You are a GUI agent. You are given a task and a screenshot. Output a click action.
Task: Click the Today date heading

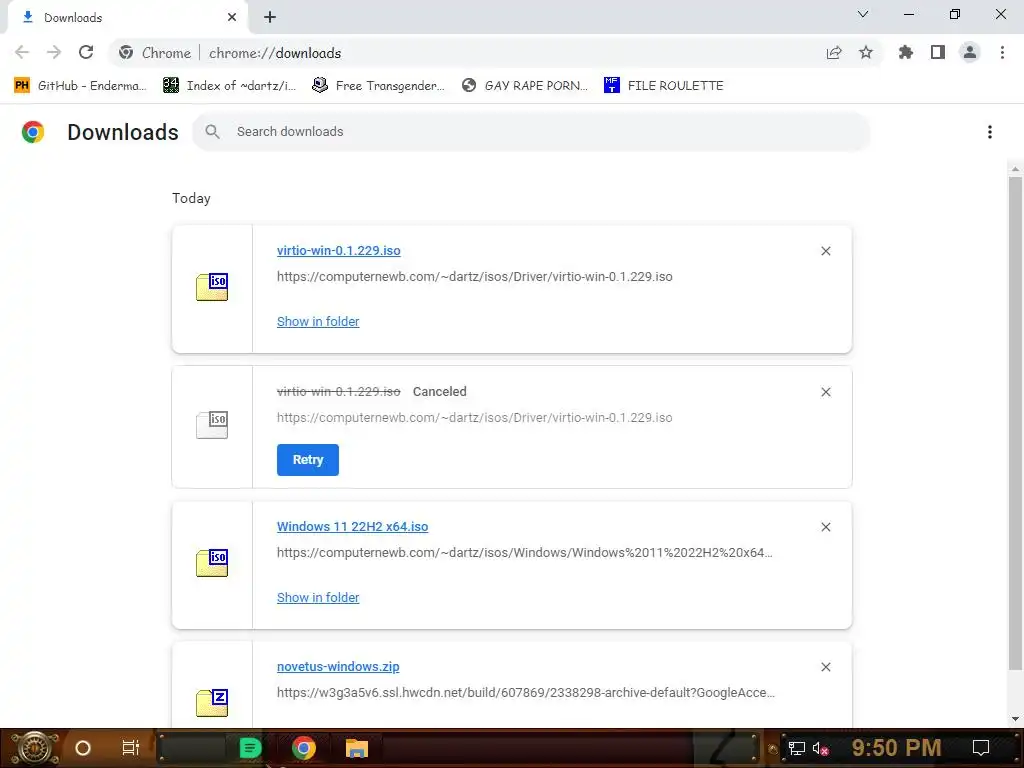tap(191, 199)
